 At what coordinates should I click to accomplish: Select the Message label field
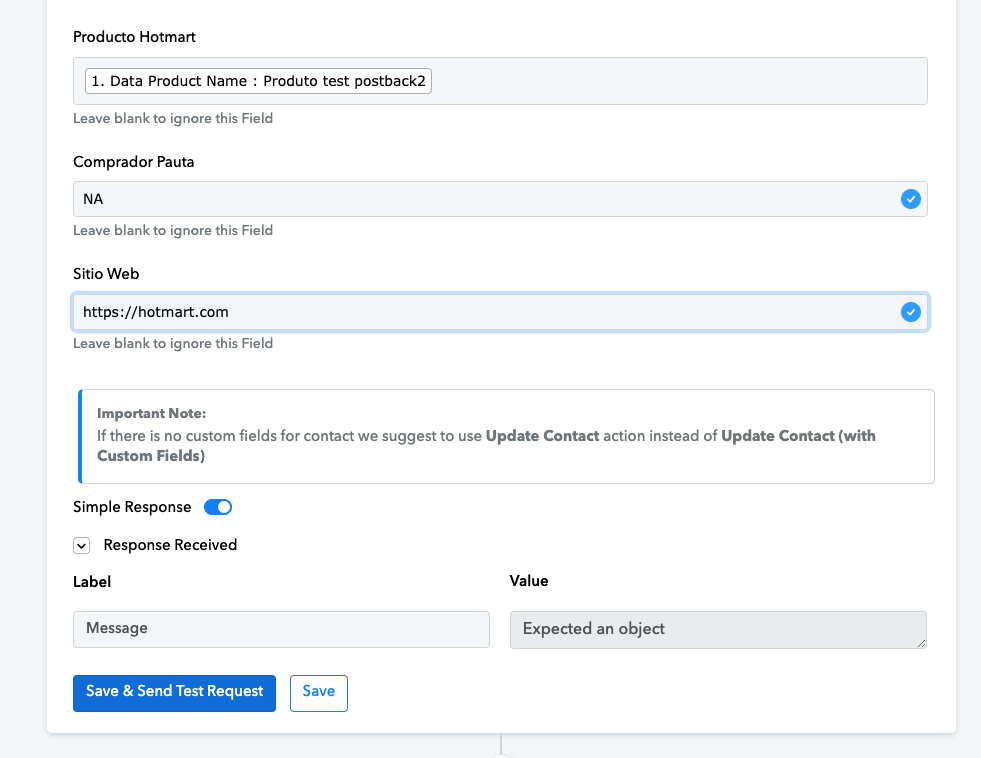(x=281, y=629)
